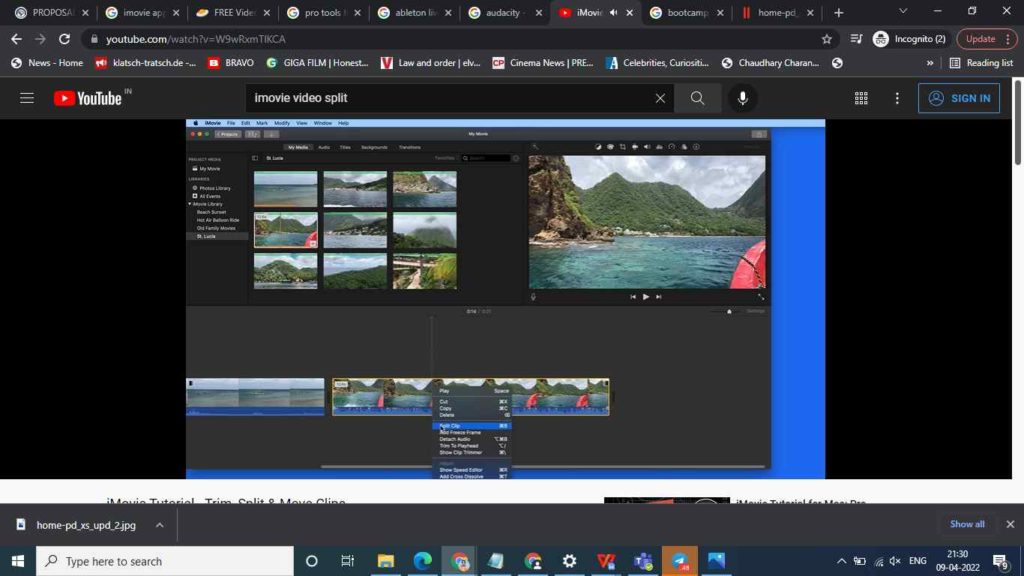Close the downloads bar
This screenshot has height=576, width=1024.
click(x=1010, y=524)
